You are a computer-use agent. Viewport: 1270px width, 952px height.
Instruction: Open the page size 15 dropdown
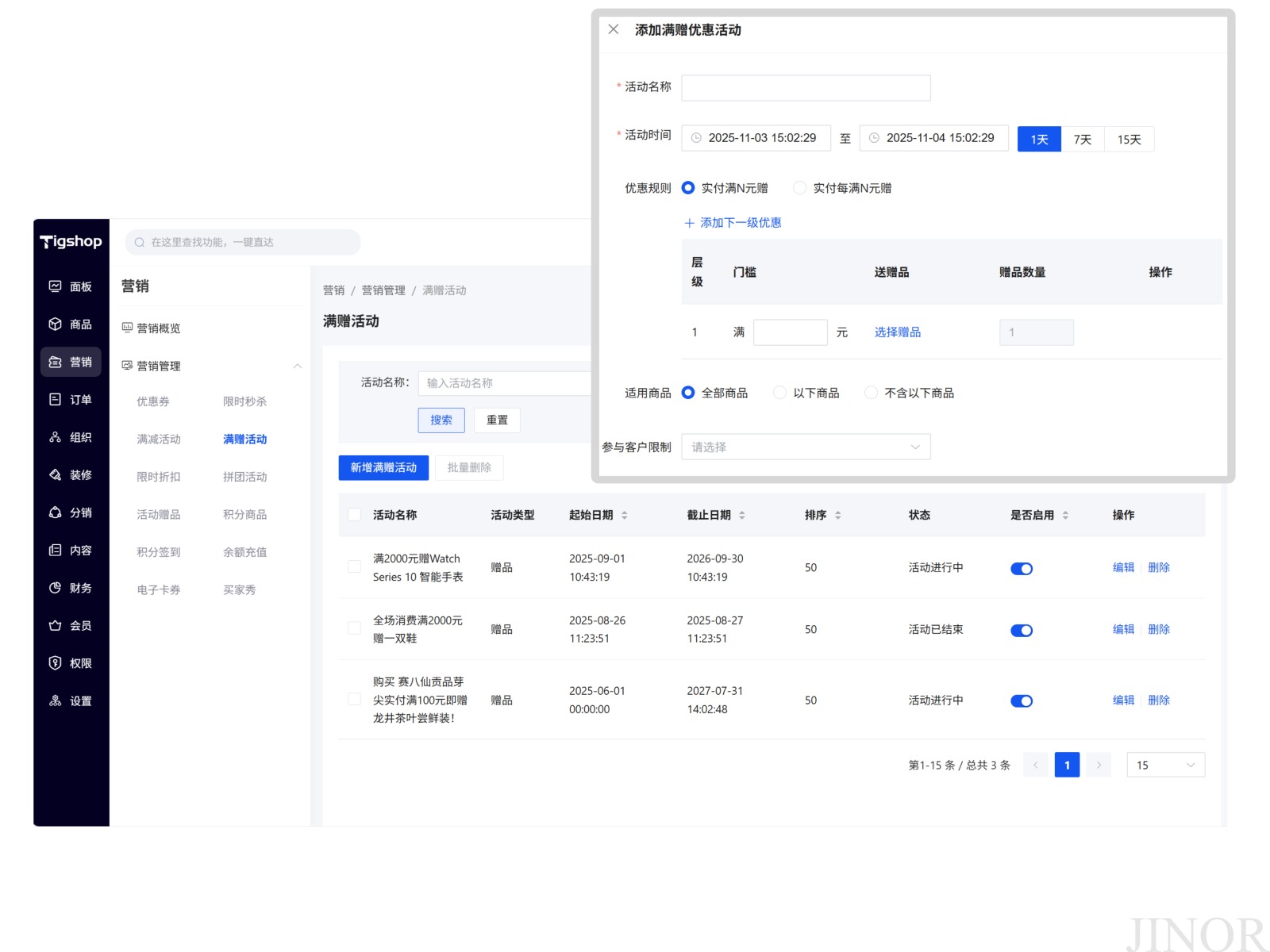(x=1165, y=765)
